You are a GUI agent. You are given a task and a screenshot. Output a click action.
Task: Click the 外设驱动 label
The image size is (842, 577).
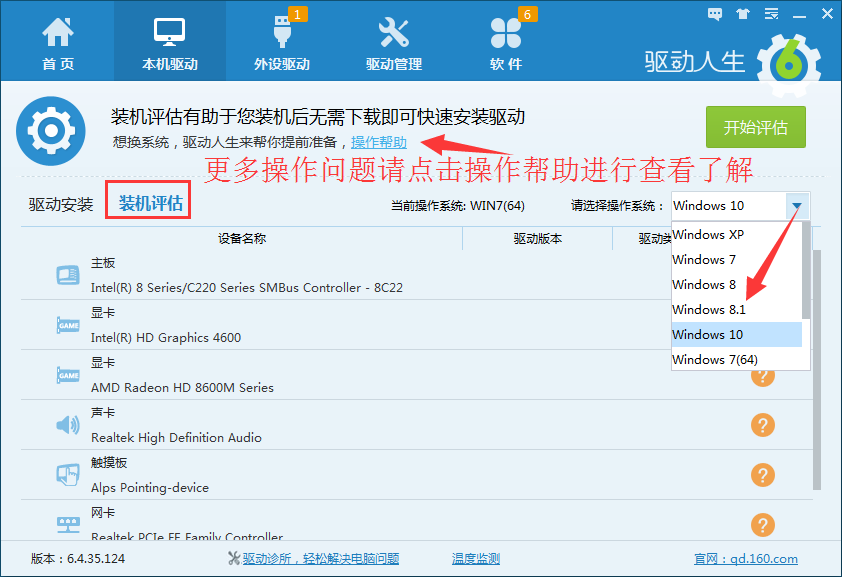[x=282, y=64]
